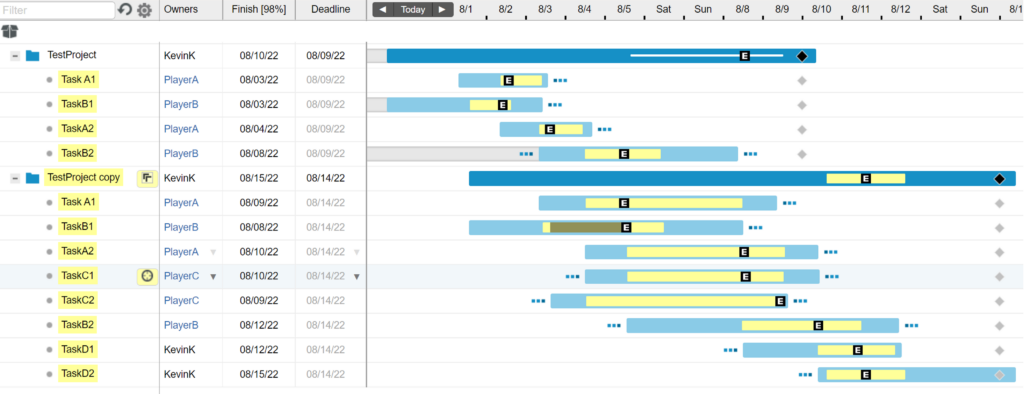Image resolution: width=1024 pixels, height=394 pixels.
Task: Click the undo arrow icon beside Filter
Action: pyautogui.click(x=125, y=10)
